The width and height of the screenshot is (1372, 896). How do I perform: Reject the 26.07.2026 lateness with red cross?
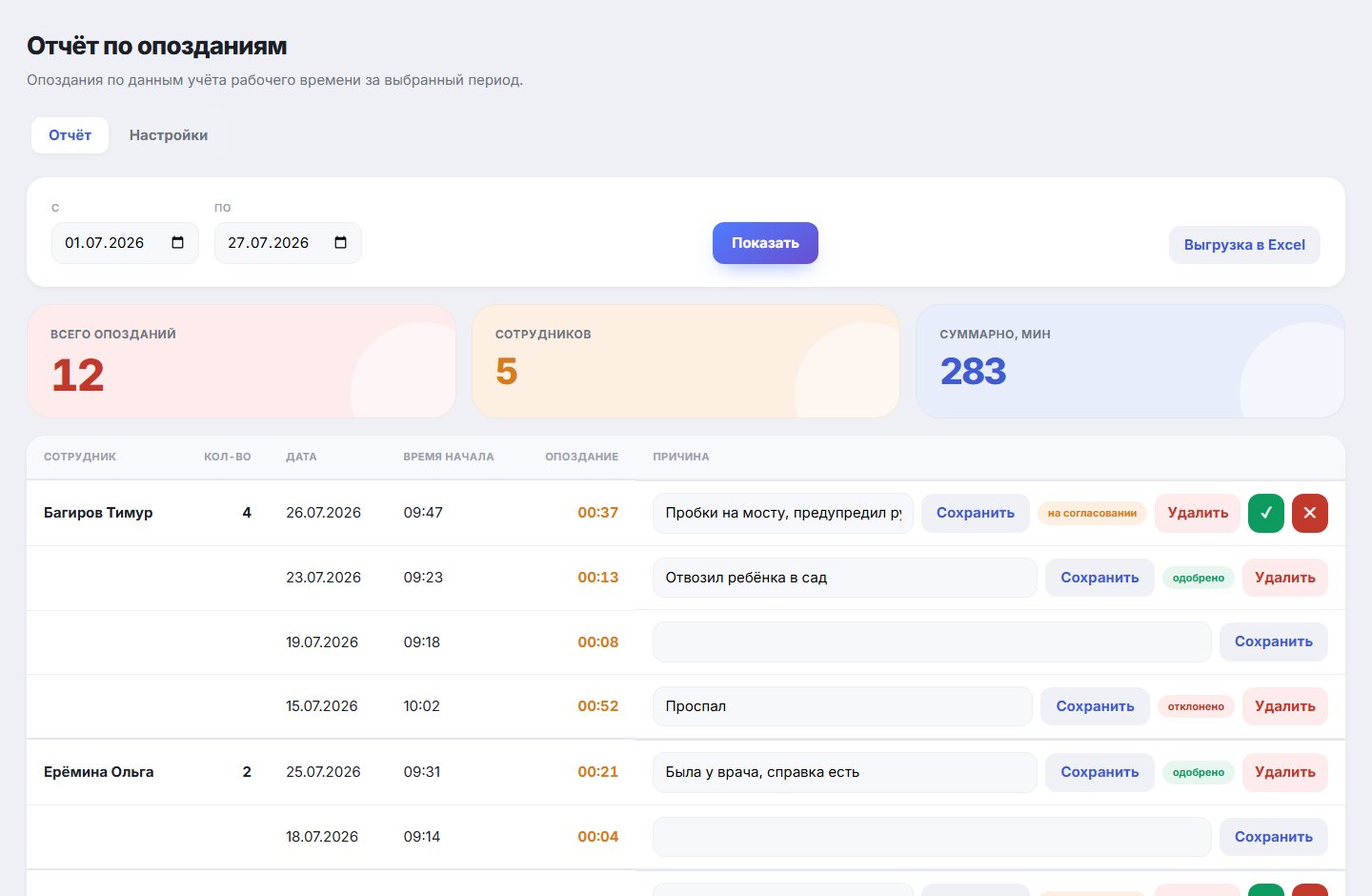1310,513
